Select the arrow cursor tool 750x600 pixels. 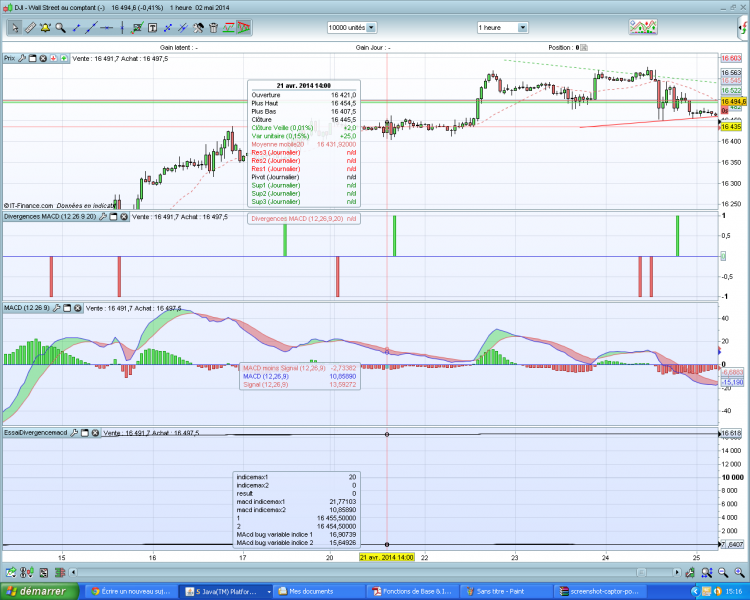point(14,28)
